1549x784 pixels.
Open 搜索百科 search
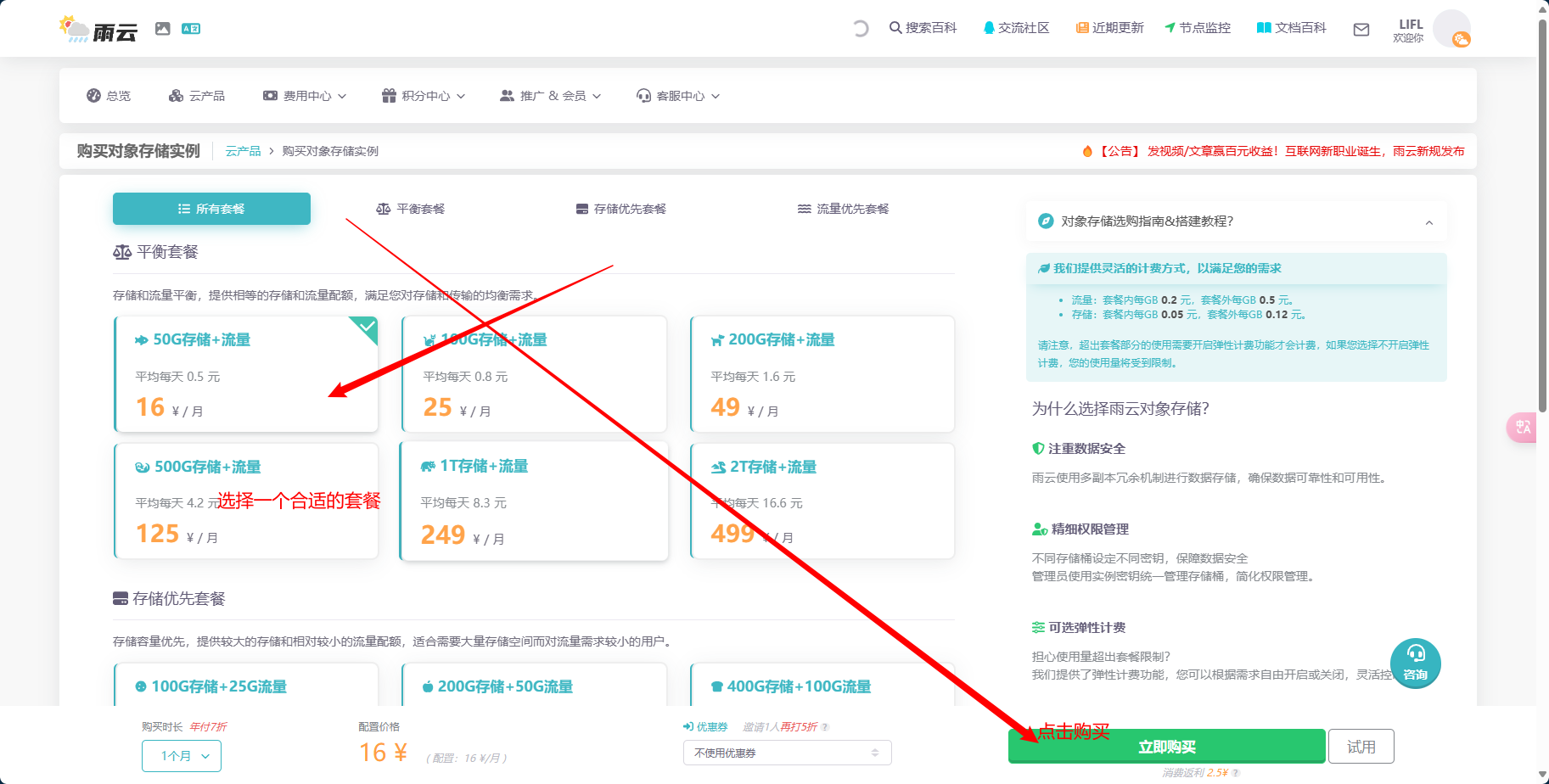click(x=923, y=28)
